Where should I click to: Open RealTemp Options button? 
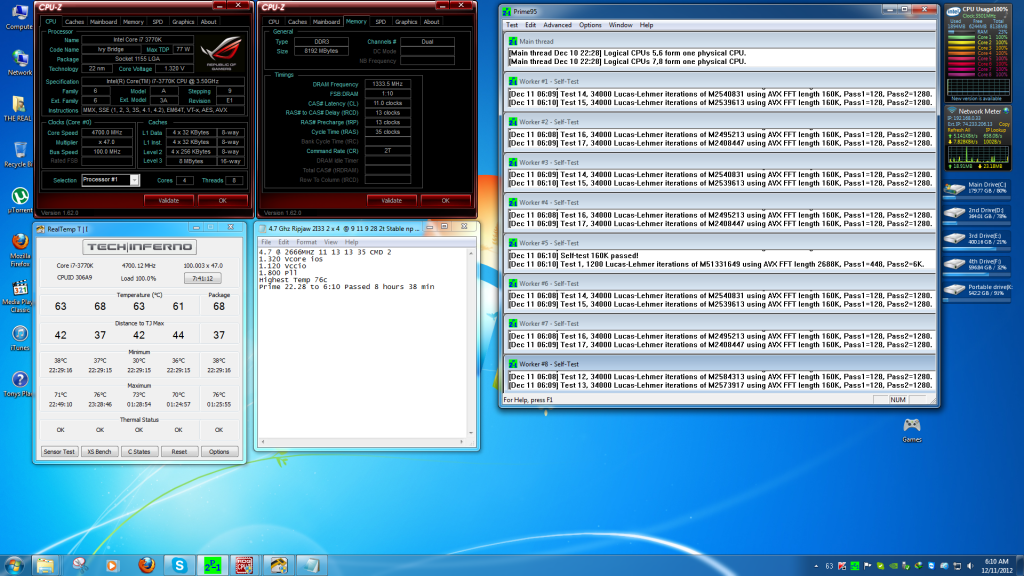[219, 451]
